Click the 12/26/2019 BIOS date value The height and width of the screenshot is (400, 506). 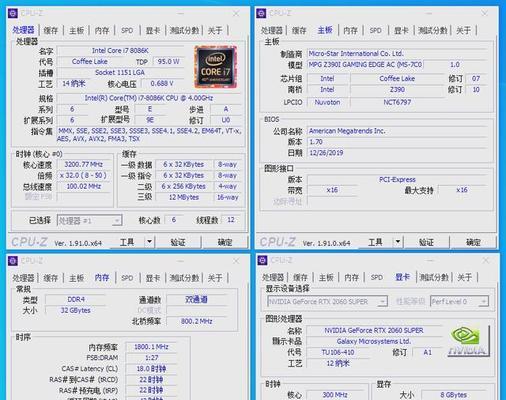click(x=397, y=153)
